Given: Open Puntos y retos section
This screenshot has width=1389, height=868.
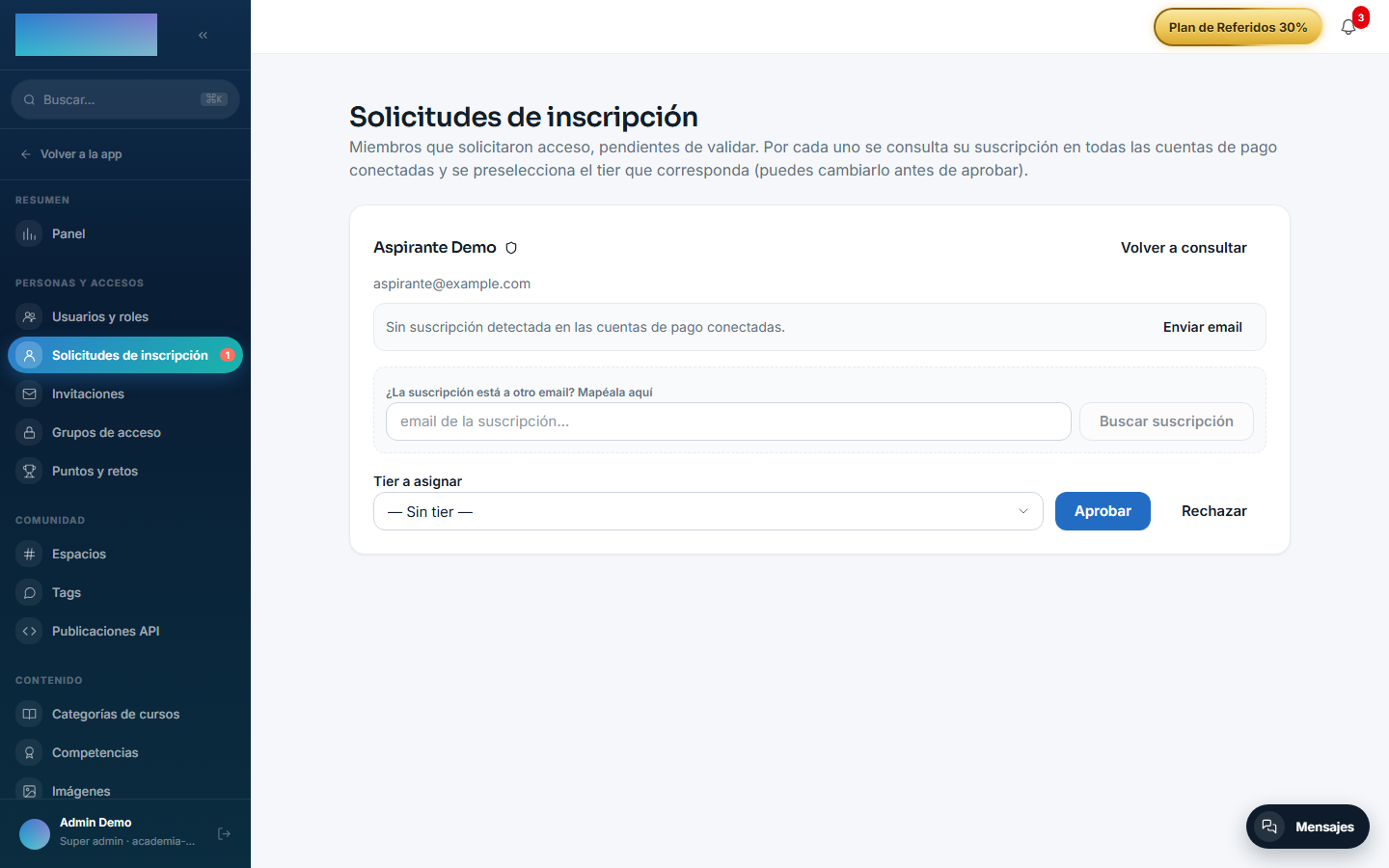Looking at the screenshot, I should (125, 472).
